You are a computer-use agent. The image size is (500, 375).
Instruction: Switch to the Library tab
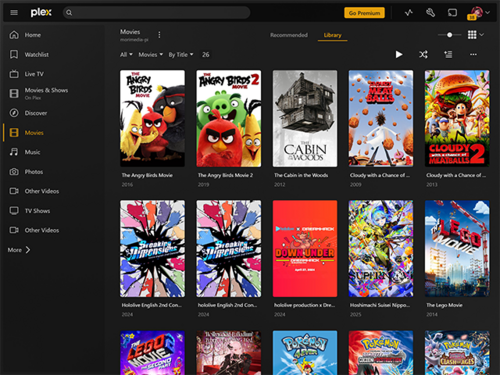pos(332,35)
